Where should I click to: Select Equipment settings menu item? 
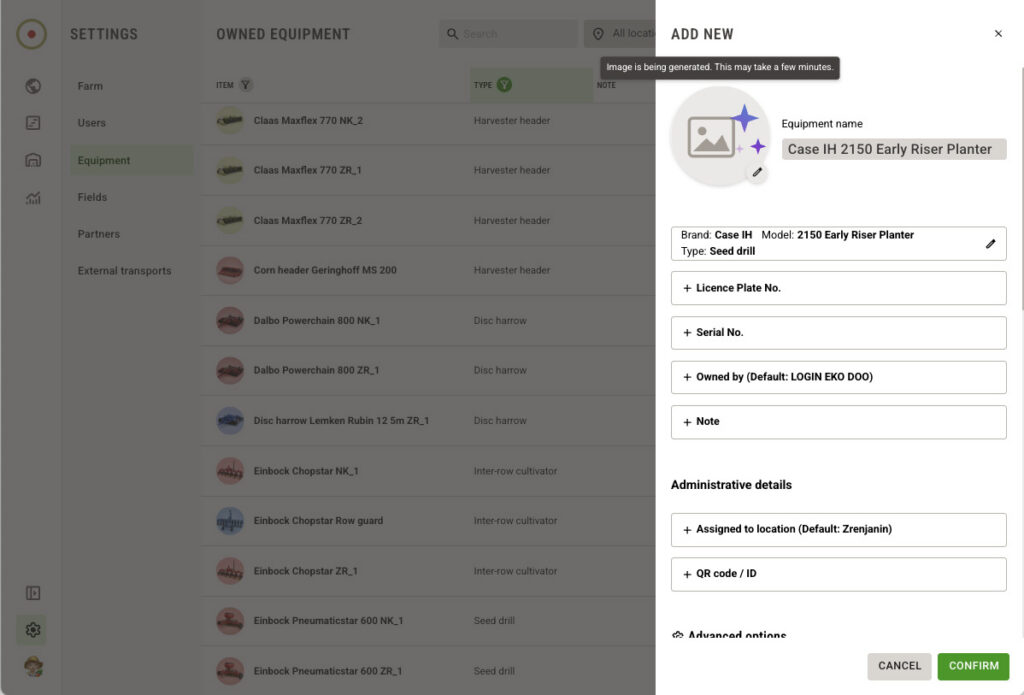point(132,160)
